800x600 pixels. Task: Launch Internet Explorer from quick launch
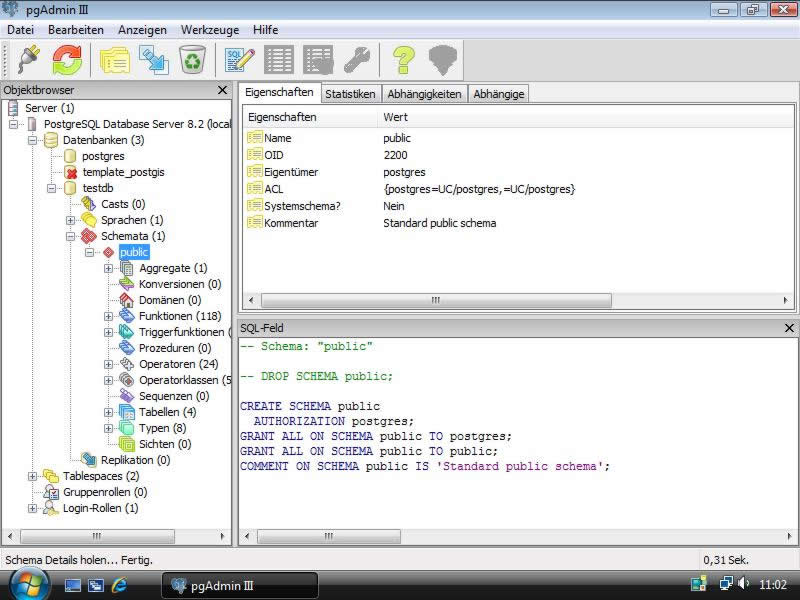(x=119, y=585)
